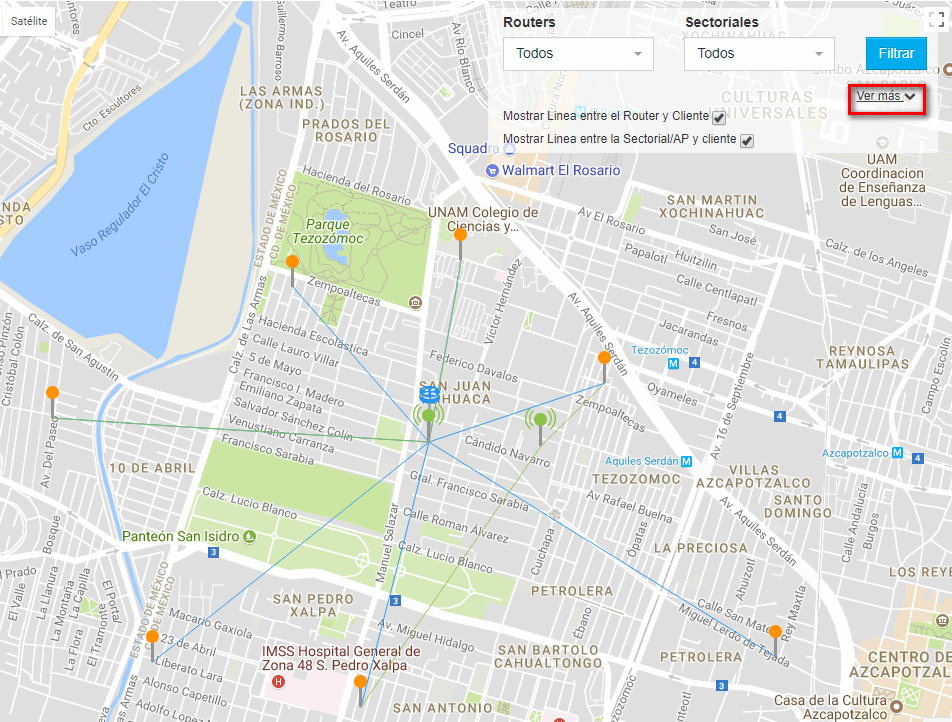This screenshot has width=952, height=722.
Task: Click the orange marker beside Parque Tezozómoc
Action: (291, 260)
